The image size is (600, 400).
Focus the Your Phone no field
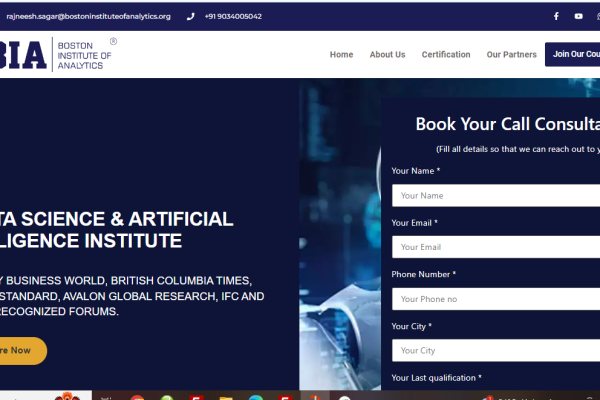pyautogui.click(x=496, y=299)
